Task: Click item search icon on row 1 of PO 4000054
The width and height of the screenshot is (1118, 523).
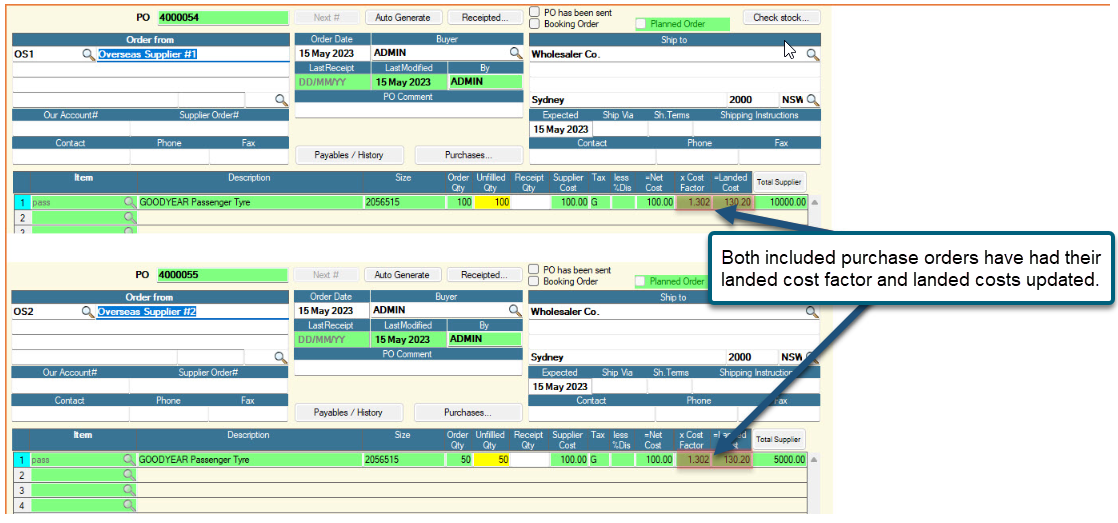Action: (130, 202)
